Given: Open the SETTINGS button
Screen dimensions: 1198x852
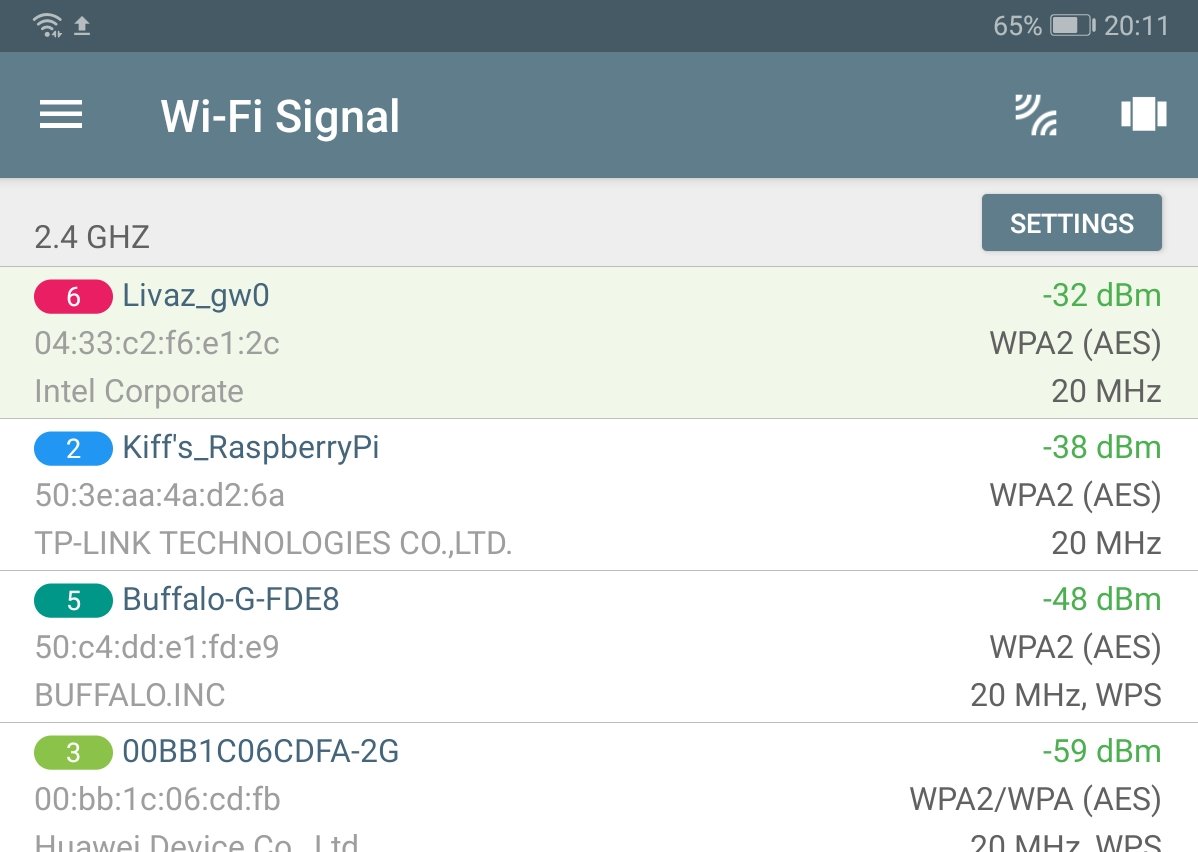Looking at the screenshot, I should (1071, 222).
